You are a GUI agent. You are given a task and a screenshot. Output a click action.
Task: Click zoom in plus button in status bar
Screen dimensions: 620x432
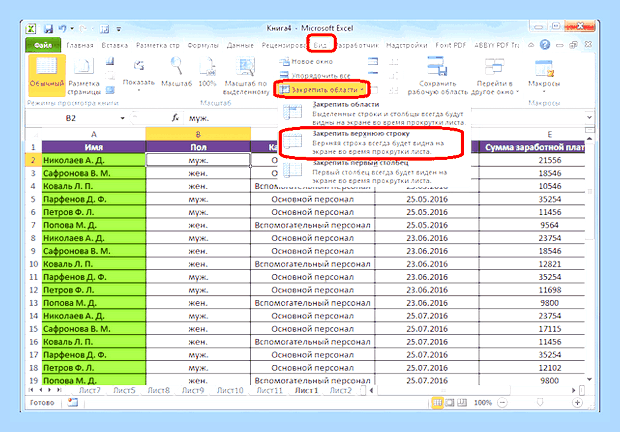click(x=577, y=403)
